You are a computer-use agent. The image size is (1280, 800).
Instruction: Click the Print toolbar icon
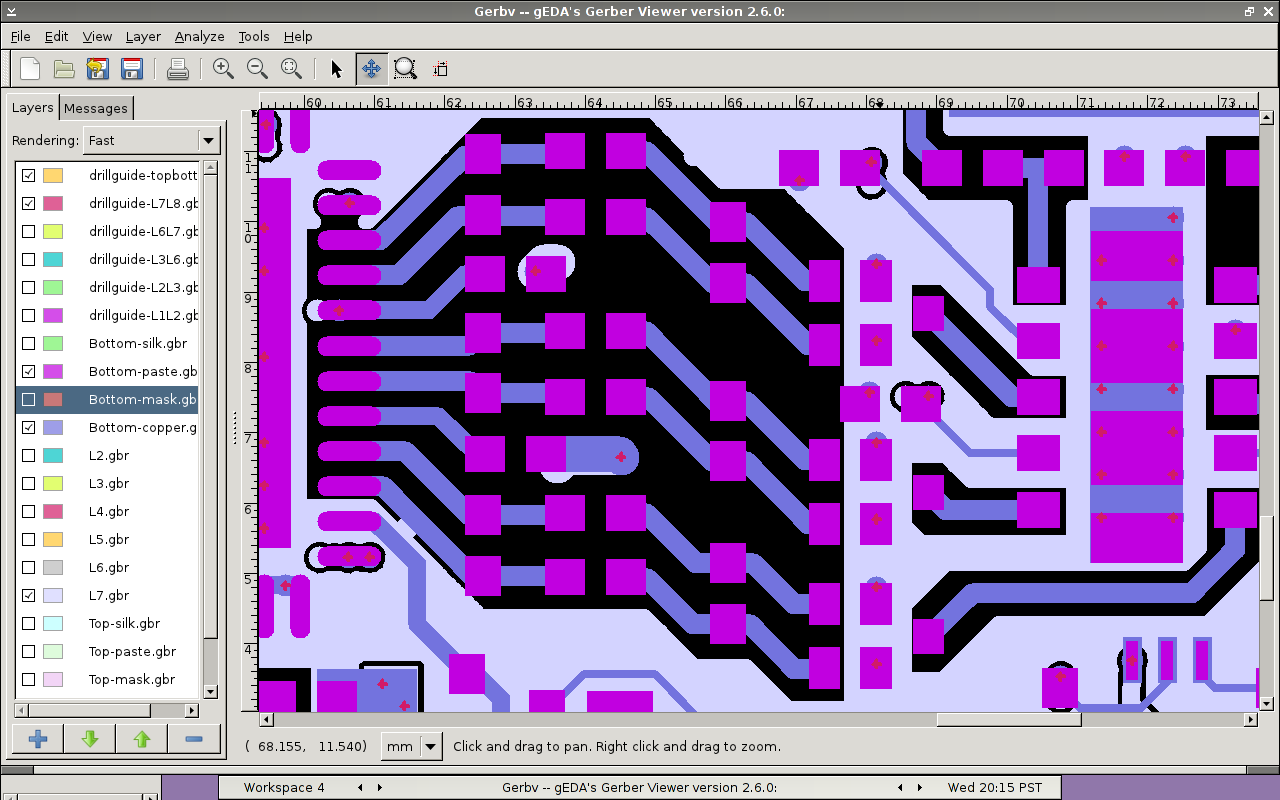pyautogui.click(x=178, y=69)
